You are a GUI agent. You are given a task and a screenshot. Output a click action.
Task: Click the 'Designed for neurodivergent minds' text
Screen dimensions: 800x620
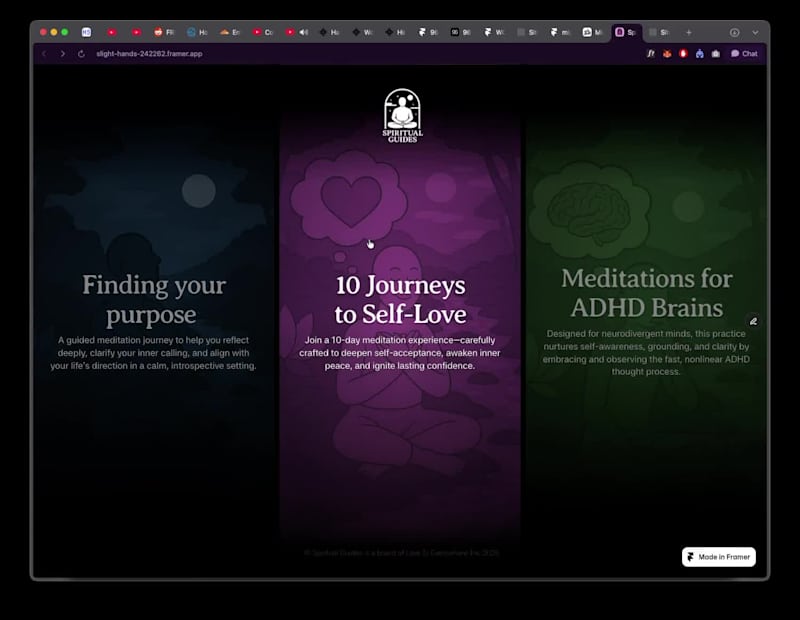(x=646, y=353)
